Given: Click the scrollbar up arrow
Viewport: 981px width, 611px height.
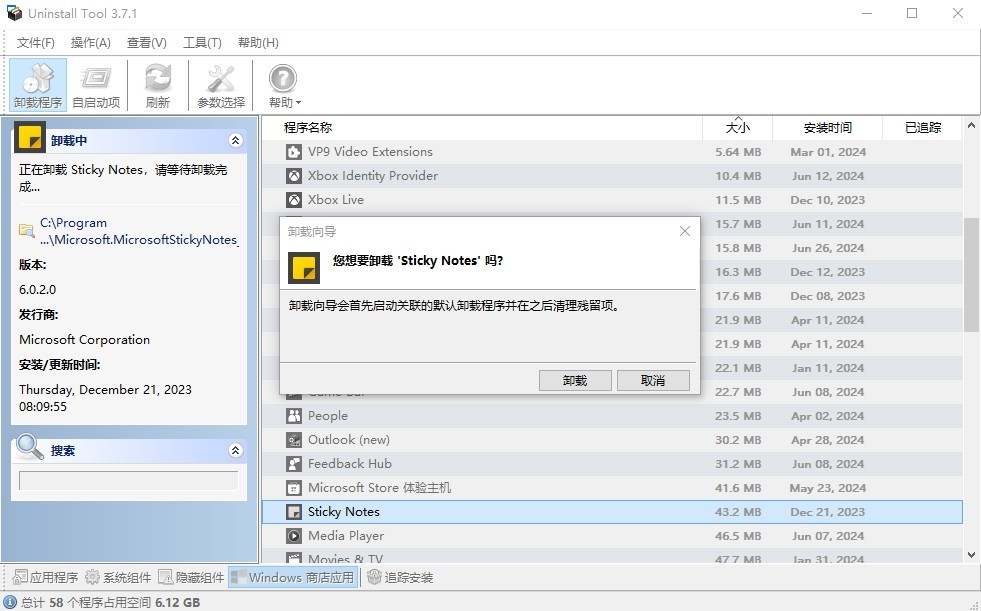Looking at the screenshot, I should [x=971, y=125].
